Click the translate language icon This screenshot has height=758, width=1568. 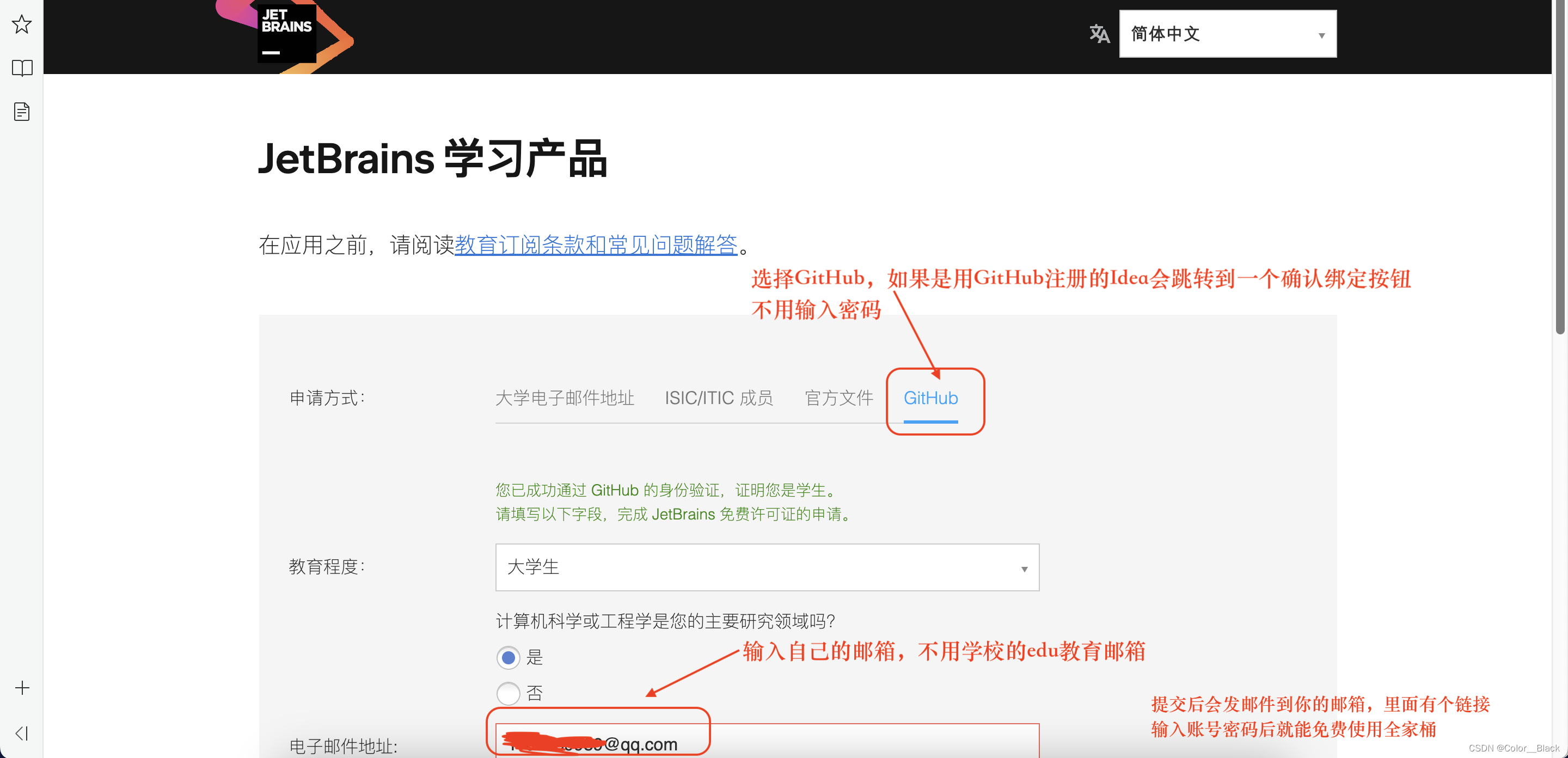1099,33
